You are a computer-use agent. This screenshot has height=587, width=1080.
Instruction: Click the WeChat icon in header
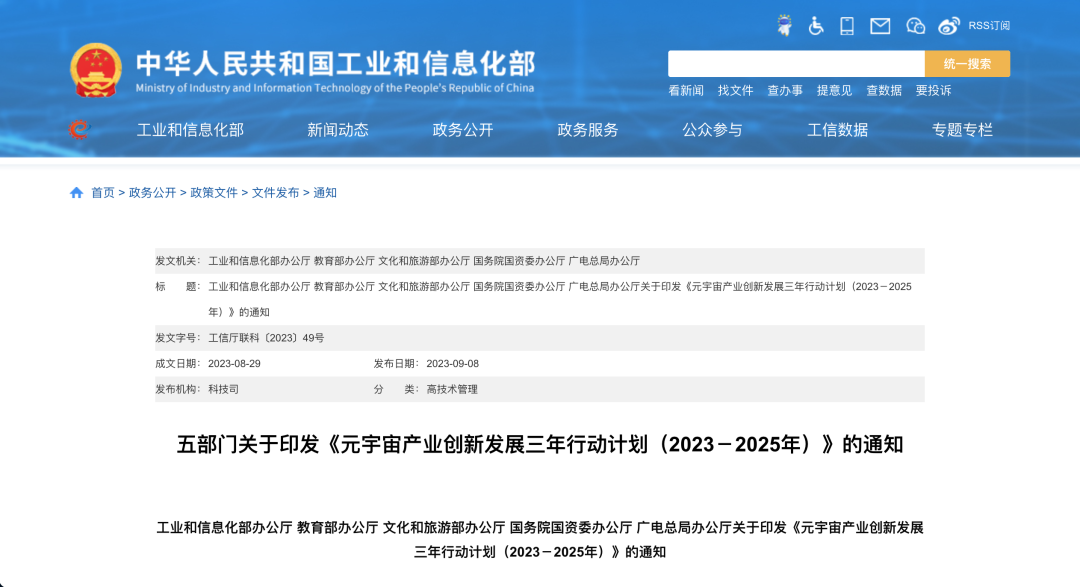click(915, 26)
